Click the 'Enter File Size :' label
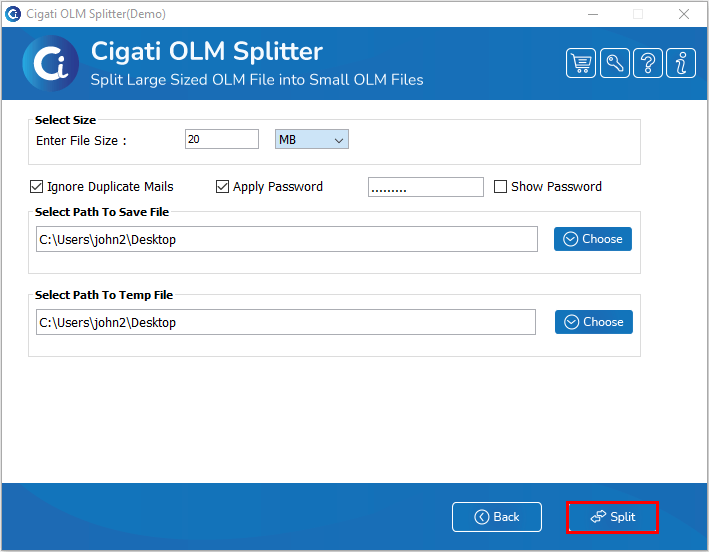The height and width of the screenshot is (552, 709). click(x=81, y=141)
